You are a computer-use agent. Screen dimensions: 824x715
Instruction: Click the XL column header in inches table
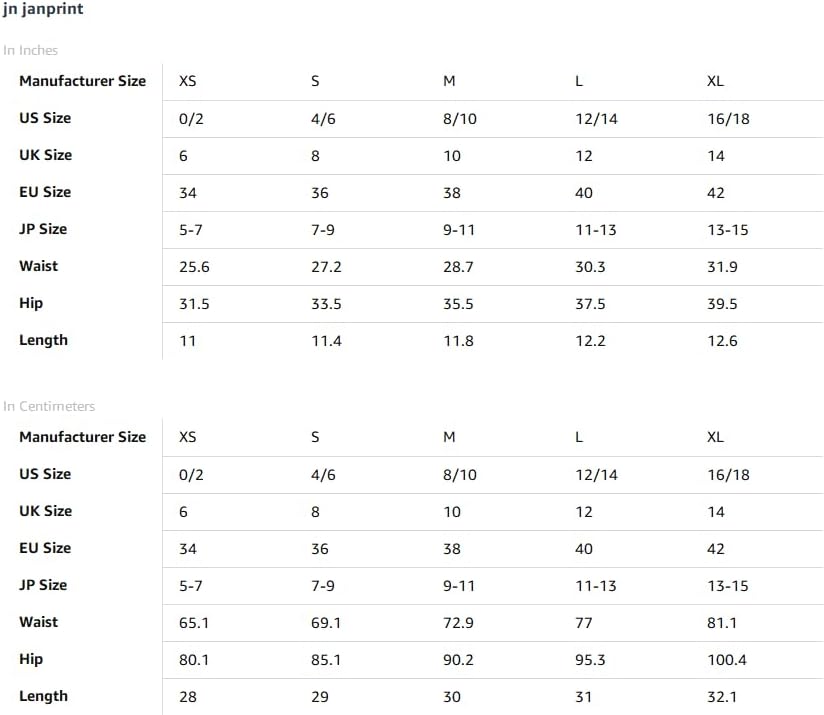[715, 81]
